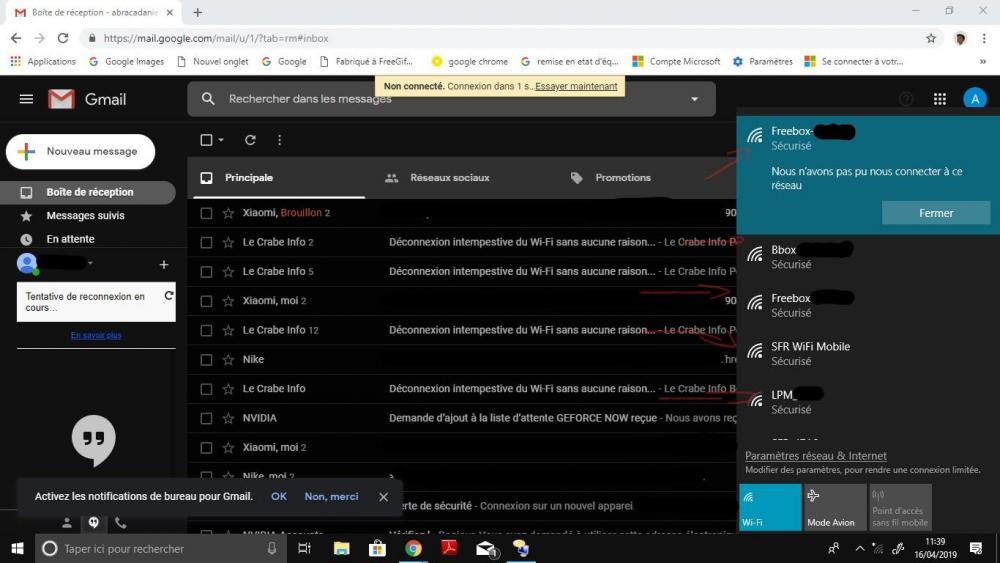Expand the select-all checkbox dropdown arrow
This screenshot has width=1000, height=563.
pyautogui.click(x=221, y=140)
